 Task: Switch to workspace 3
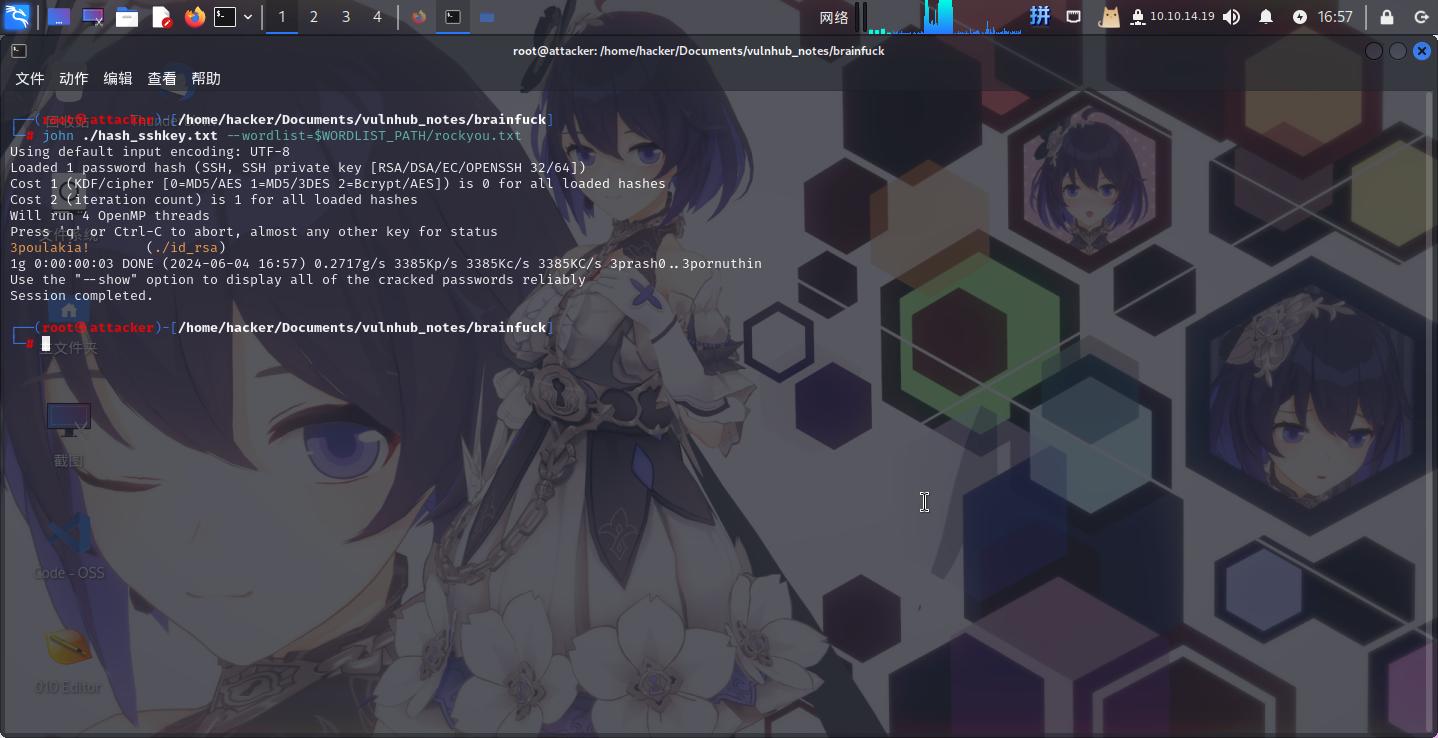(x=346, y=17)
